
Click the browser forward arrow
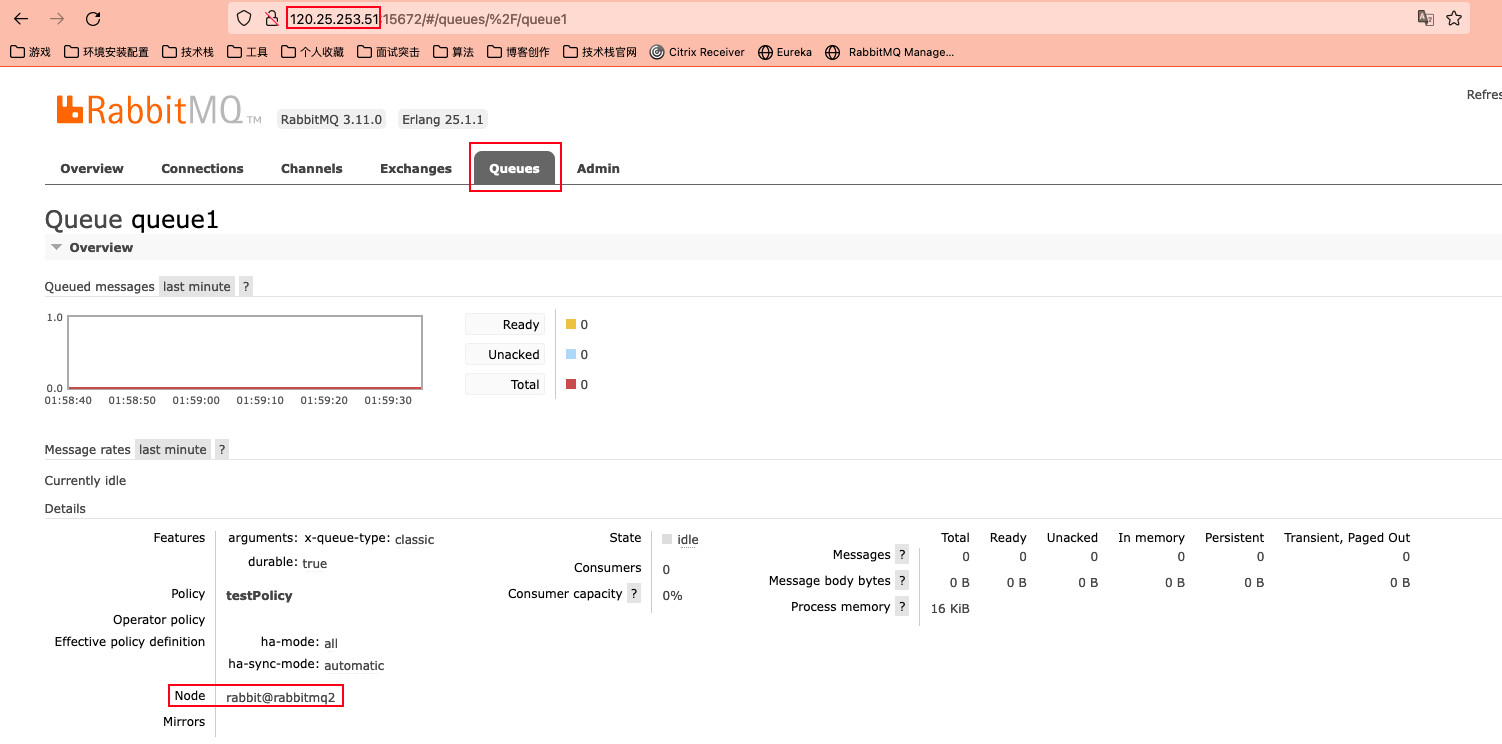pos(57,18)
